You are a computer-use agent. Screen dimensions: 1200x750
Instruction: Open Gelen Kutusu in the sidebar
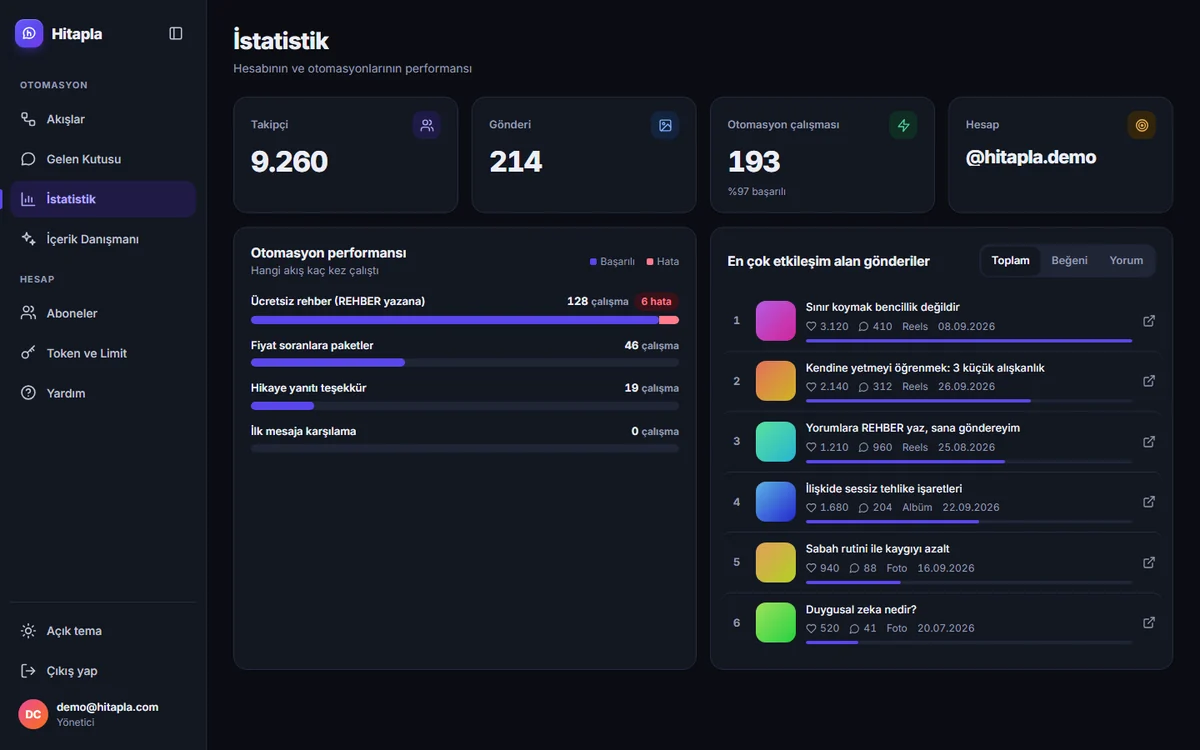point(103,159)
